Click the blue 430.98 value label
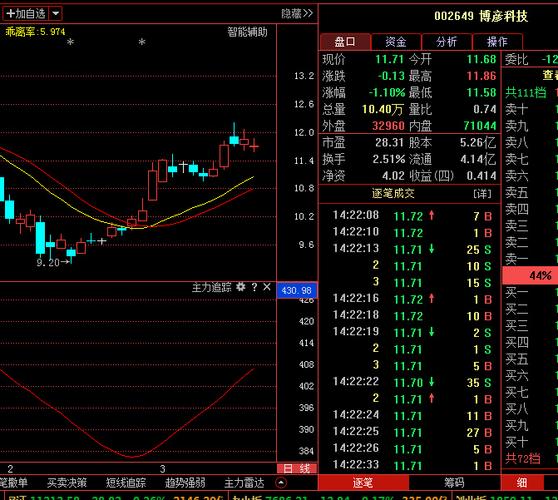This screenshot has height=500, width=558. (x=296, y=290)
